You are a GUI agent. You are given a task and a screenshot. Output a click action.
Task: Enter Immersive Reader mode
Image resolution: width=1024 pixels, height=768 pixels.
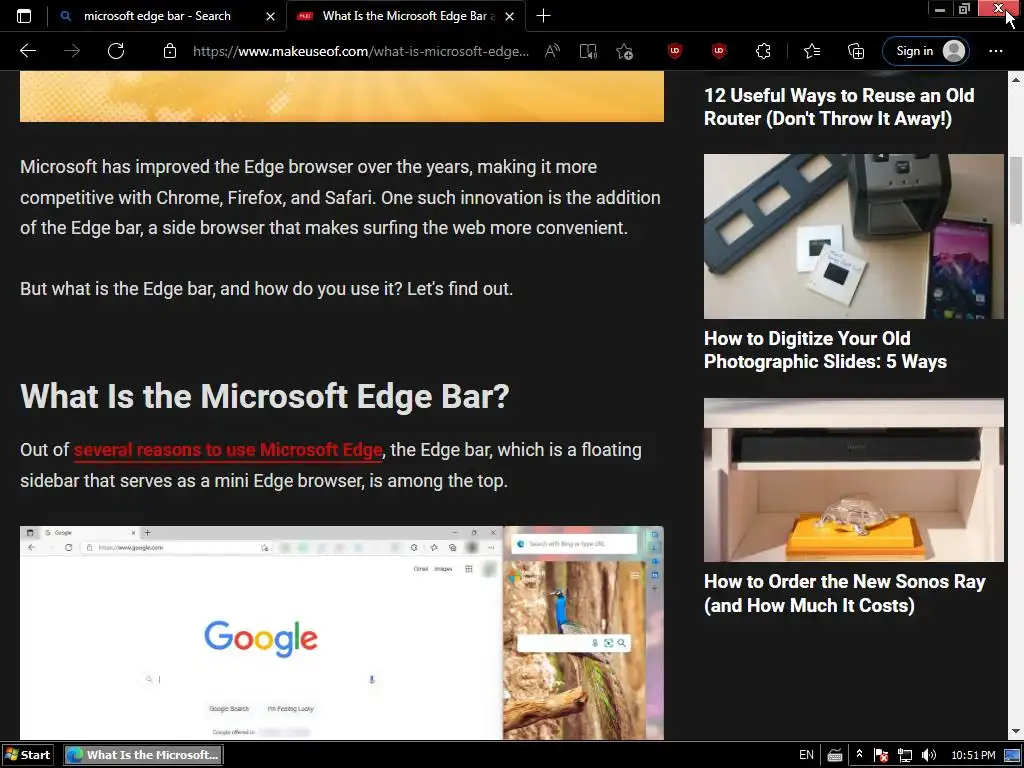588,51
